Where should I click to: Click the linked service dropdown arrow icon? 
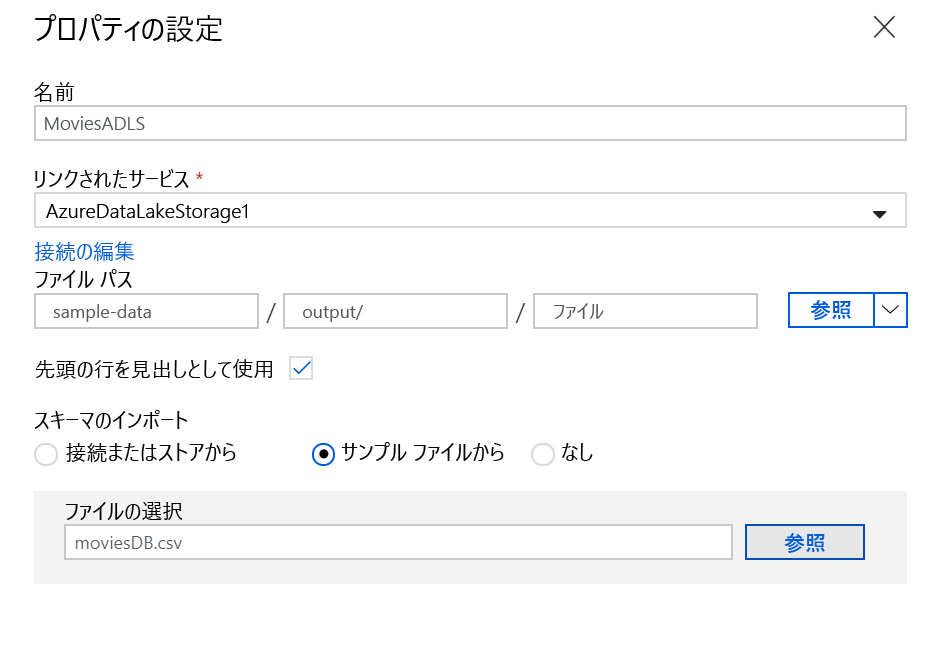879,210
